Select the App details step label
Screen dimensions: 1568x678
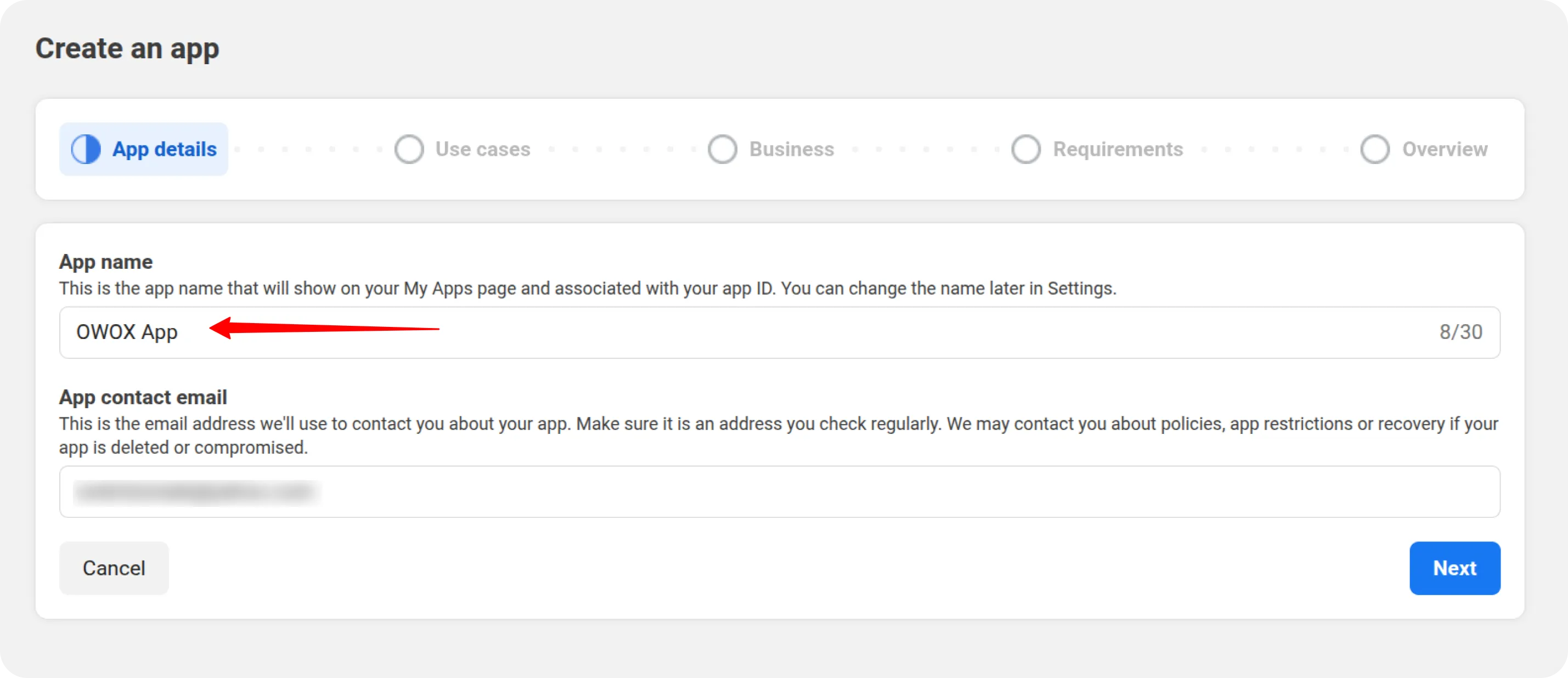(165, 149)
